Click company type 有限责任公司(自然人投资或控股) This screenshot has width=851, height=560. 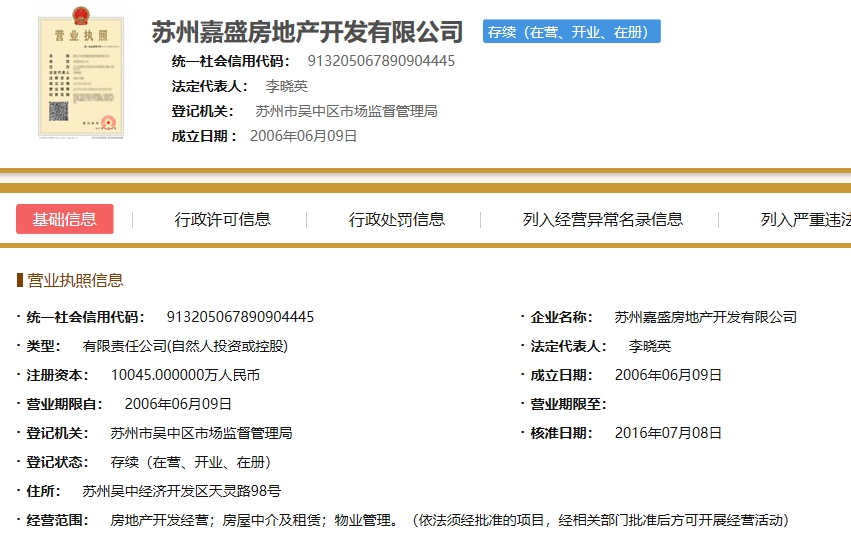coord(185,346)
